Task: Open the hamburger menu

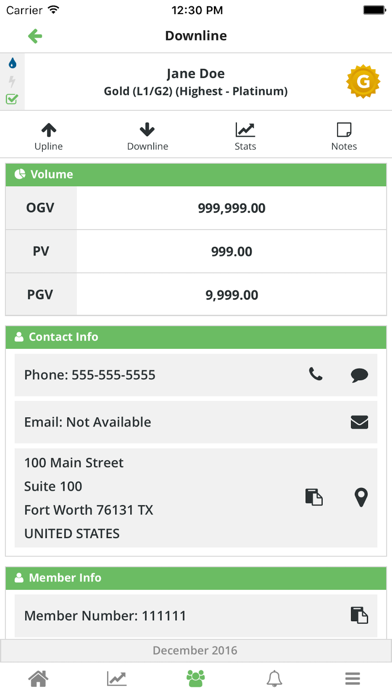Action: pyautogui.click(x=352, y=678)
